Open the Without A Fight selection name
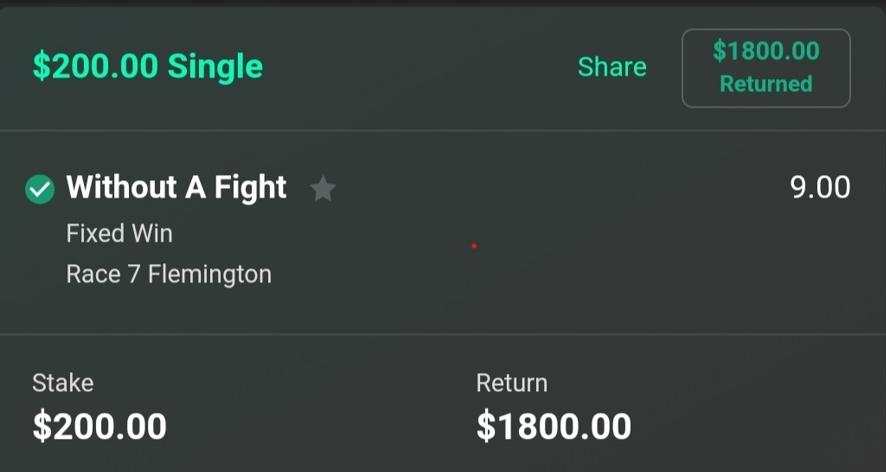886x472 pixels. 176,187
